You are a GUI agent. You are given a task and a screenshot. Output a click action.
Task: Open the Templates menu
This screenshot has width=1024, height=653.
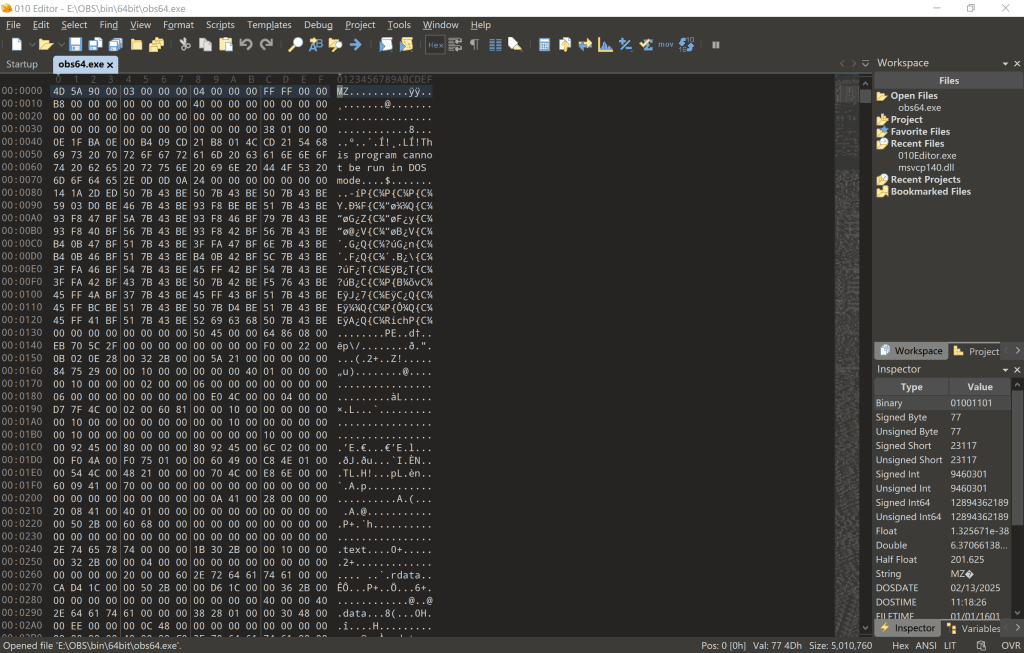point(269,25)
